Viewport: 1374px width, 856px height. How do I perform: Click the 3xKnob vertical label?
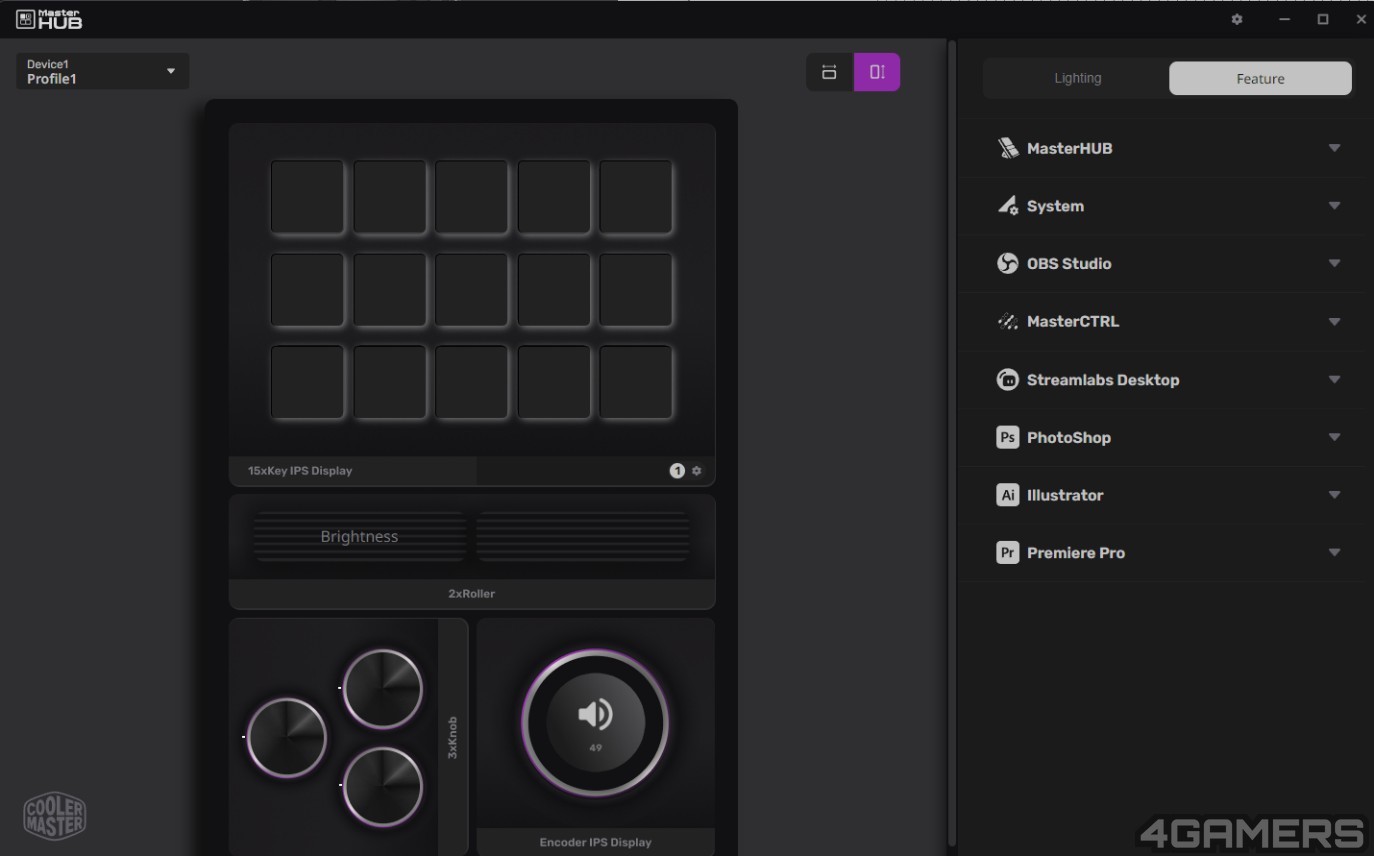click(453, 737)
